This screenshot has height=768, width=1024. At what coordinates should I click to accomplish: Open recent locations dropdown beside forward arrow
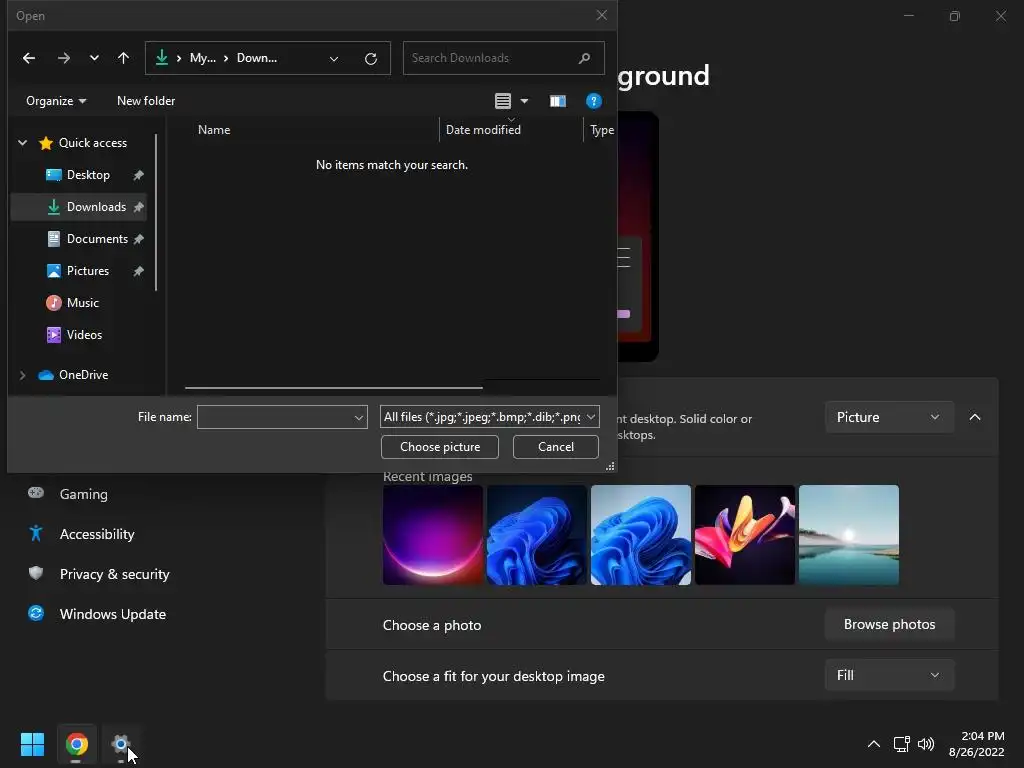[94, 58]
